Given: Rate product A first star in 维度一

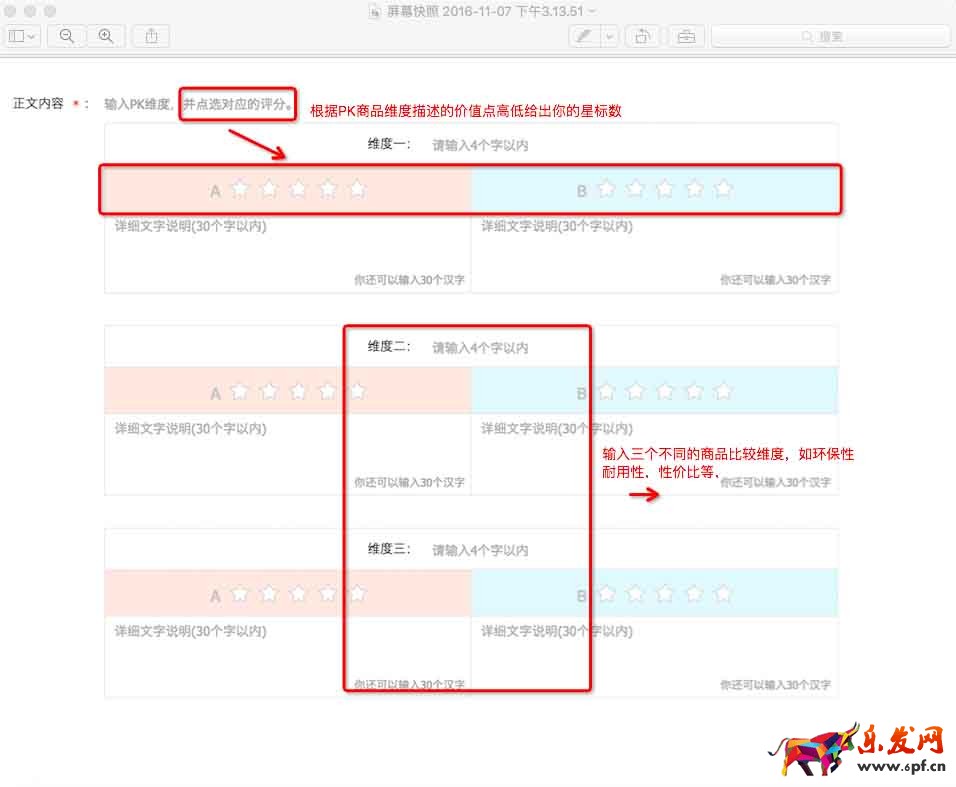Looking at the screenshot, I should coord(239,189).
